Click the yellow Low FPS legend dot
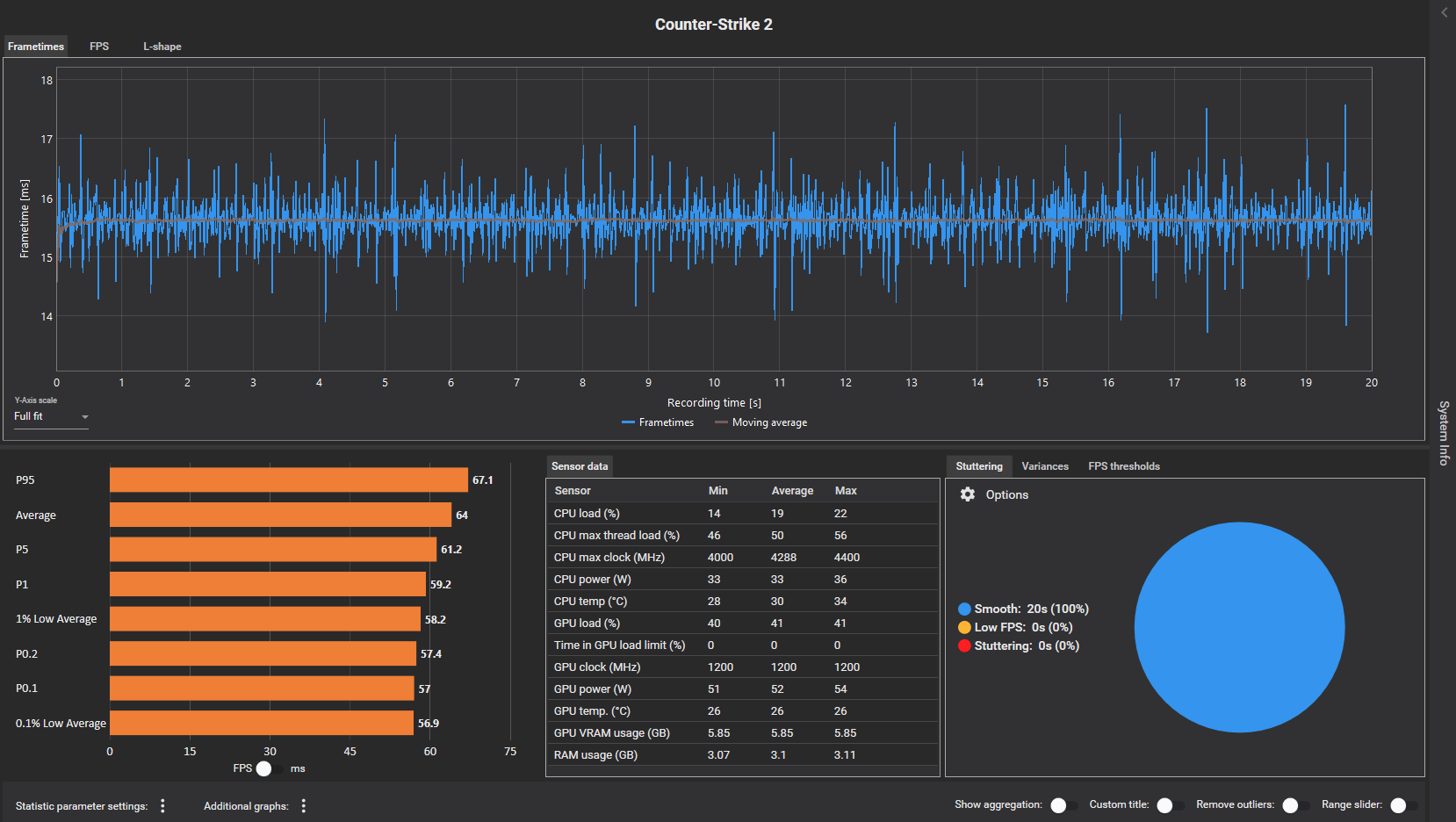The height and width of the screenshot is (822, 1456). (x=964, y=627)
